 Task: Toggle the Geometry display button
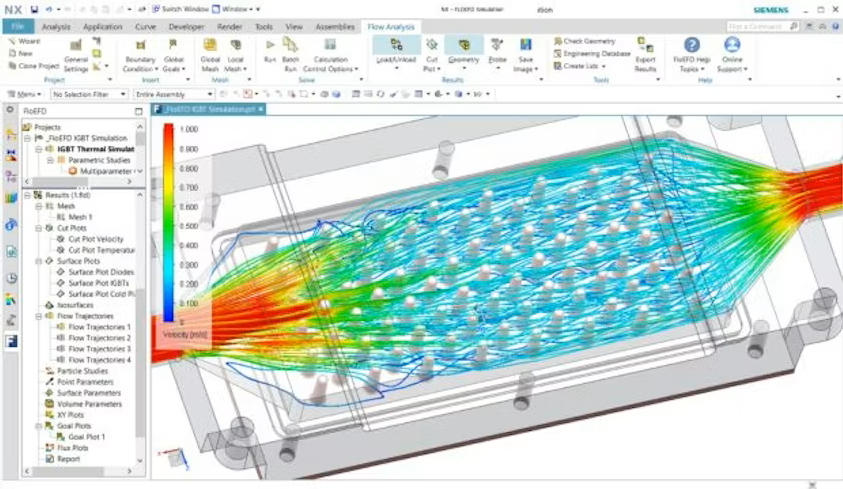point(463,46)
